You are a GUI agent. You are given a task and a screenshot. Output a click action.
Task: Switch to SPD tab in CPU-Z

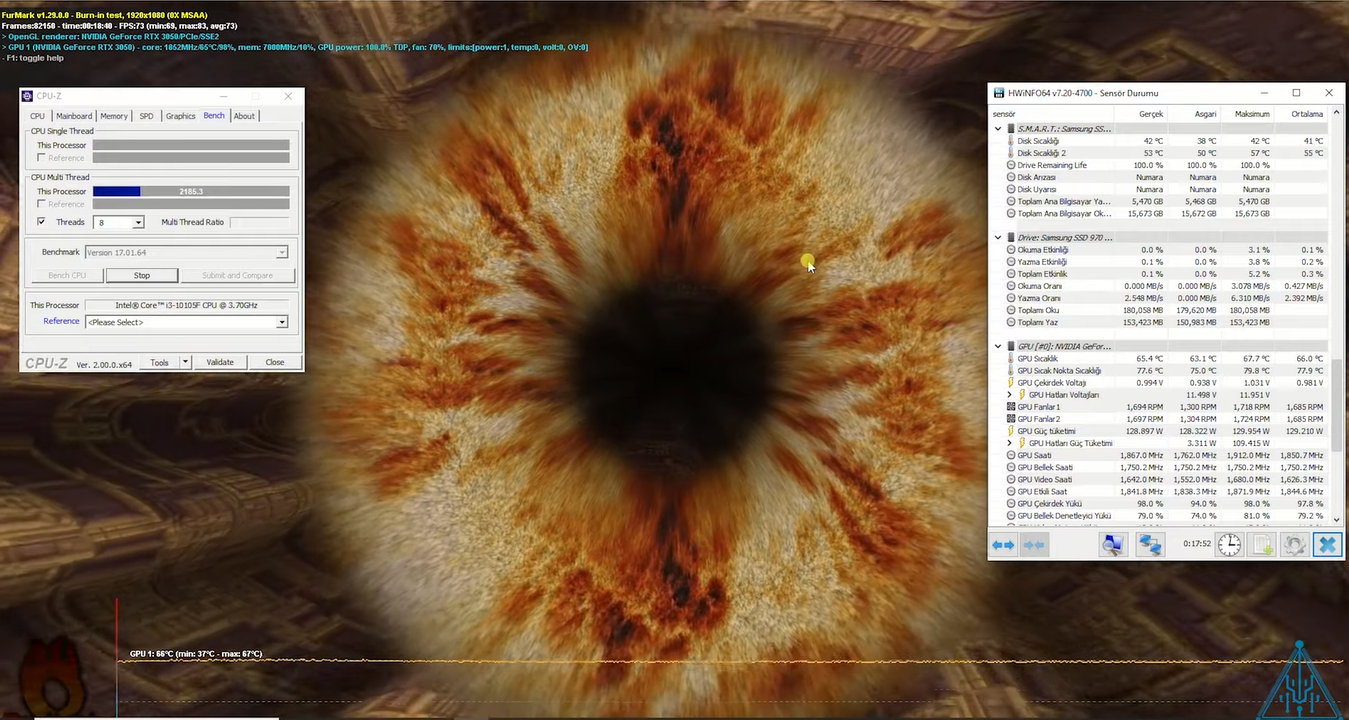tap(146, 116)
